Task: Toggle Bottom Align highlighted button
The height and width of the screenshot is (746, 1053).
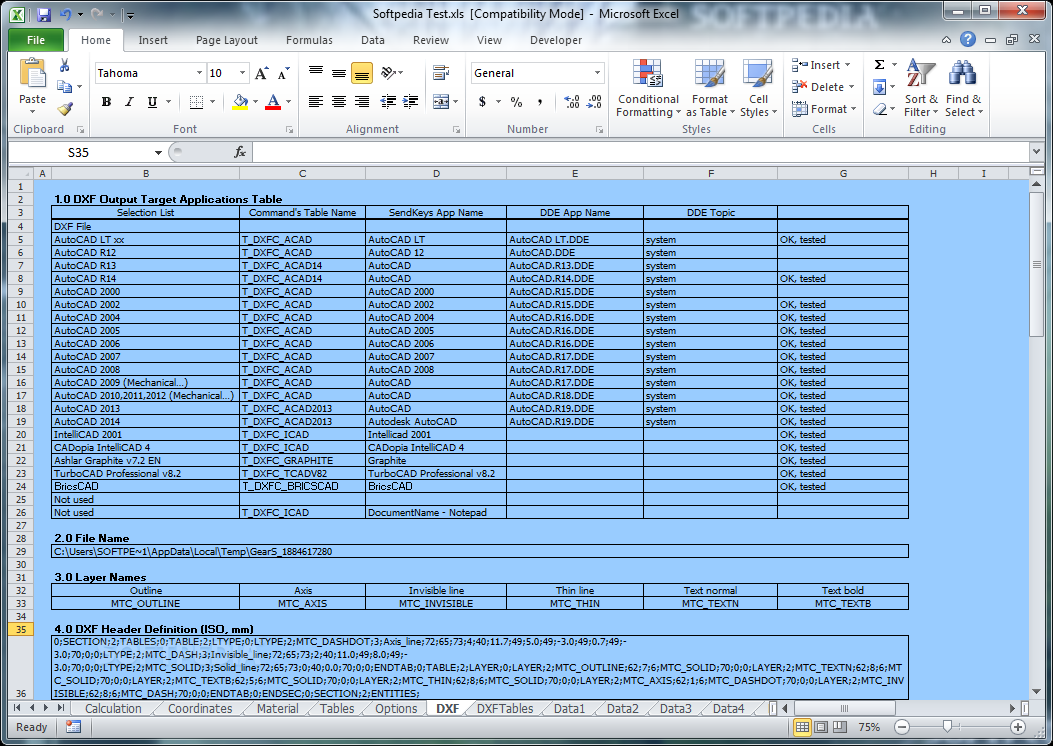Action: coord(362,73)
